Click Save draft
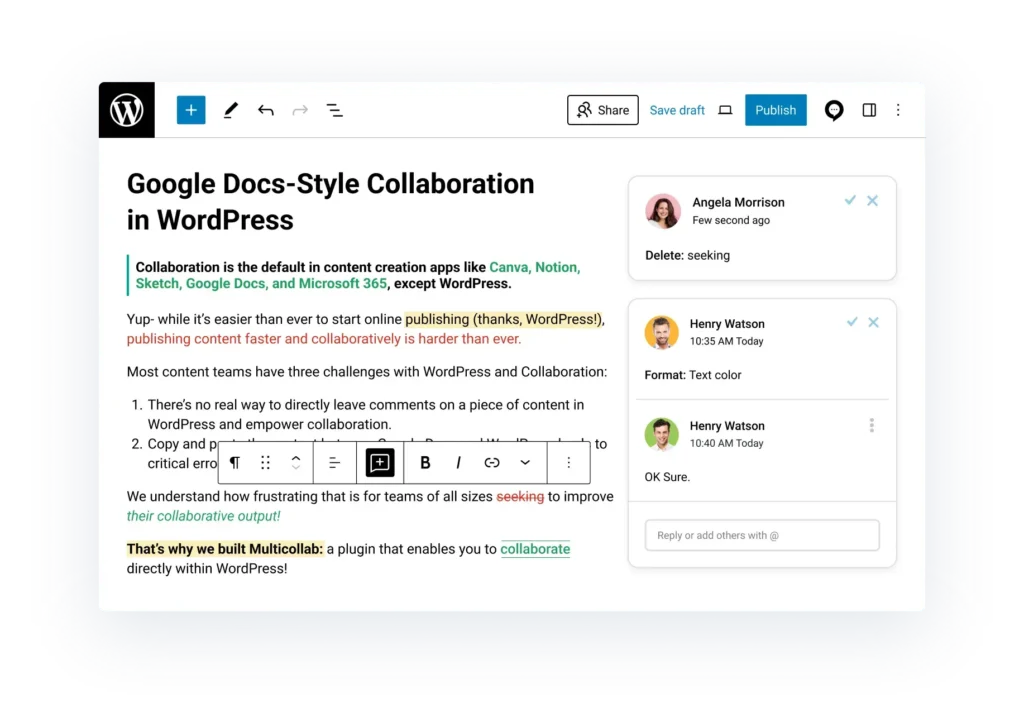Image resolution: width=1024 pixels, height=727 pixels. 677,110
